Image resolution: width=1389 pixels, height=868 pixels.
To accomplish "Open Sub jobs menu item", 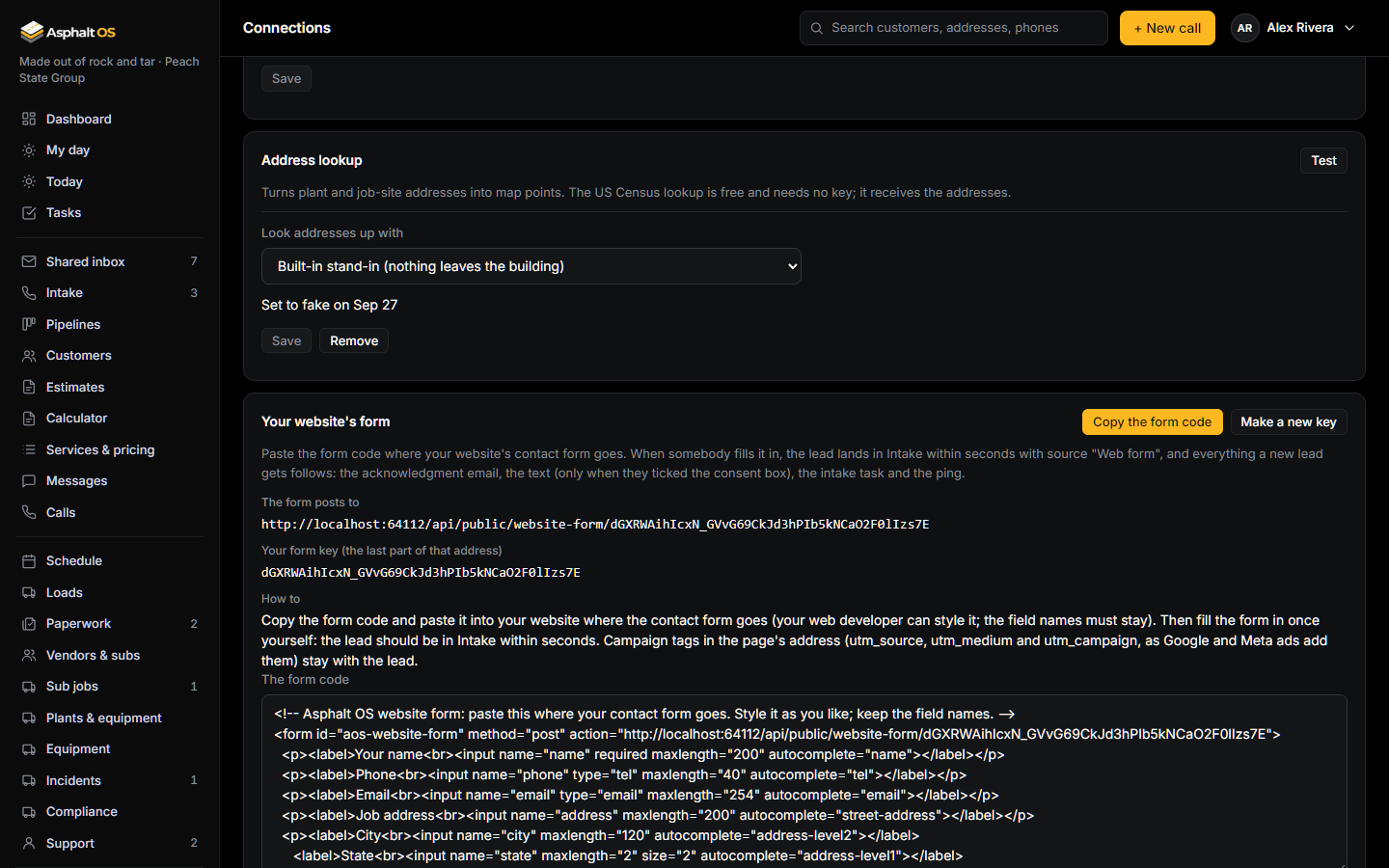I will 110,687.
